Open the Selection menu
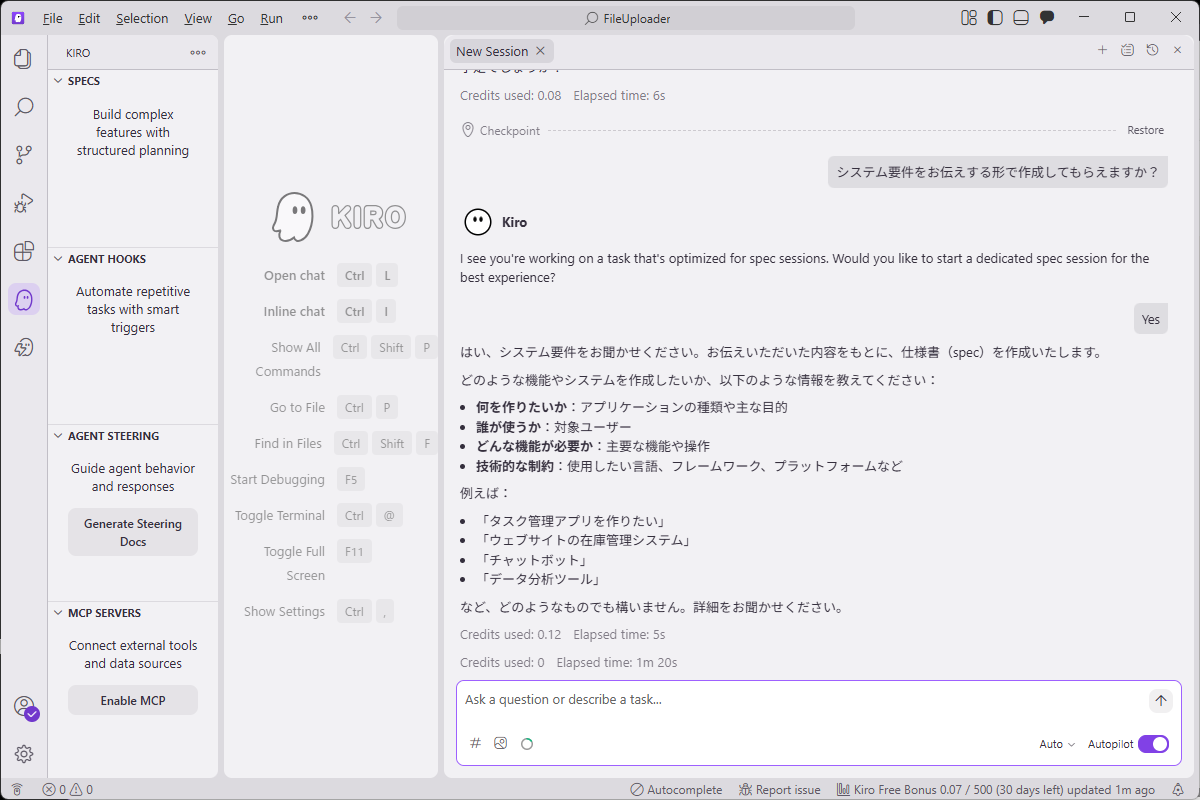This screenshot has height=800, width=1200. [142, 18]
